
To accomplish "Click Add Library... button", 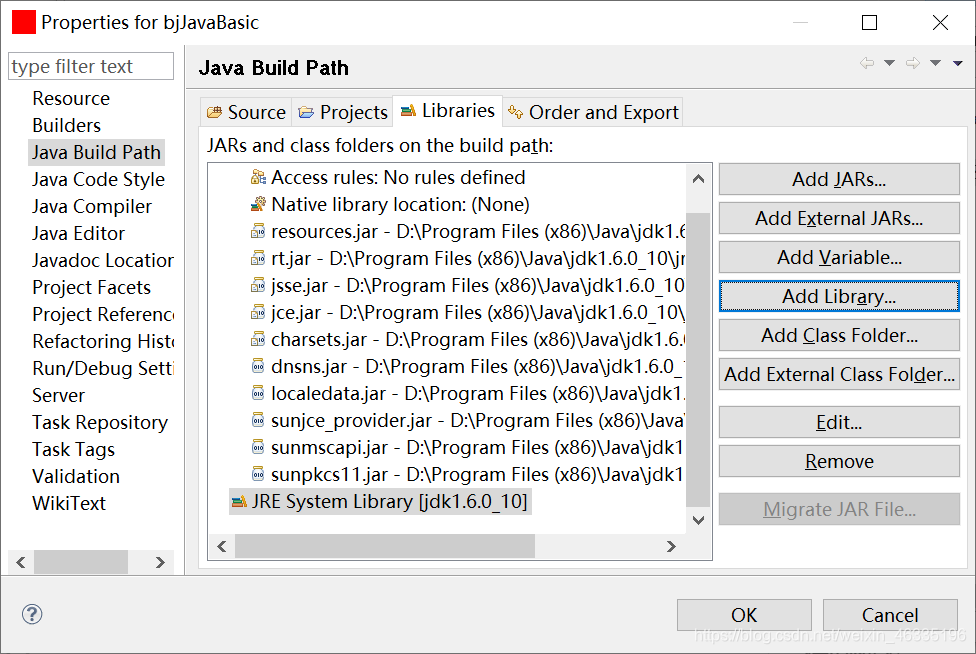I will tap(839, 296).
